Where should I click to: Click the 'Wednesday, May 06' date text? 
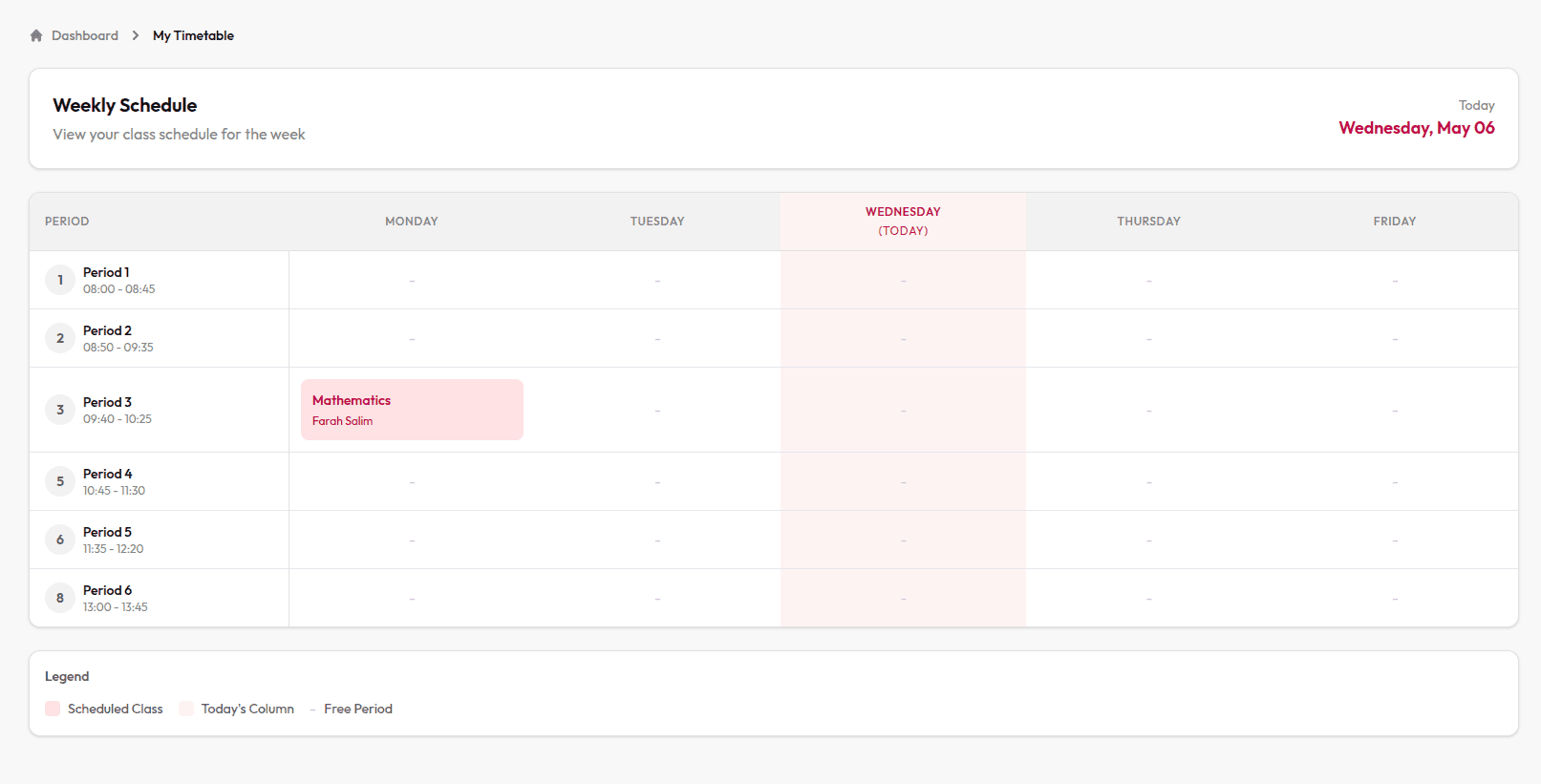1417,128
